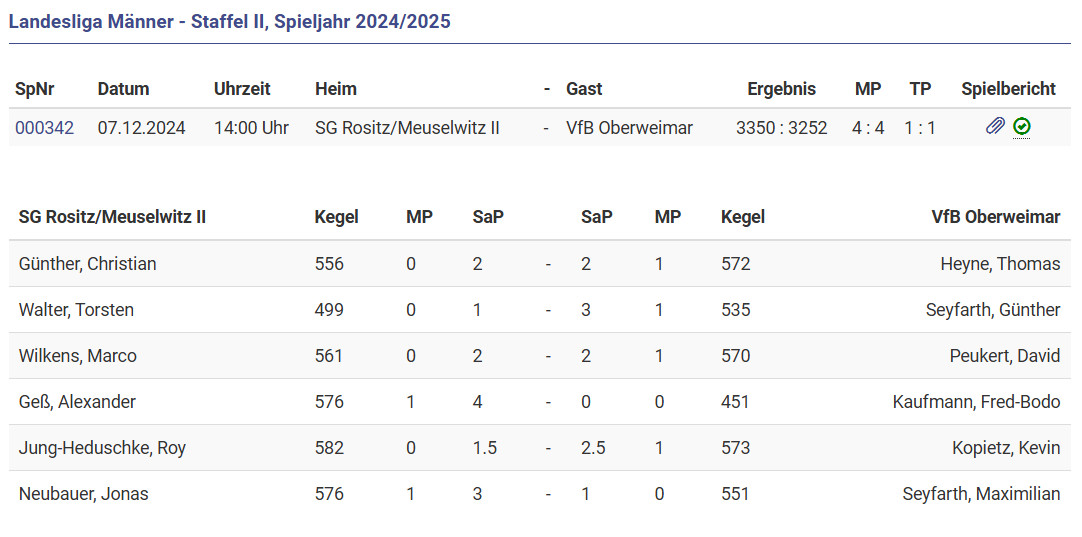
Task: Click guest player Heyne, Thomas
Action: coord(1000,264)
